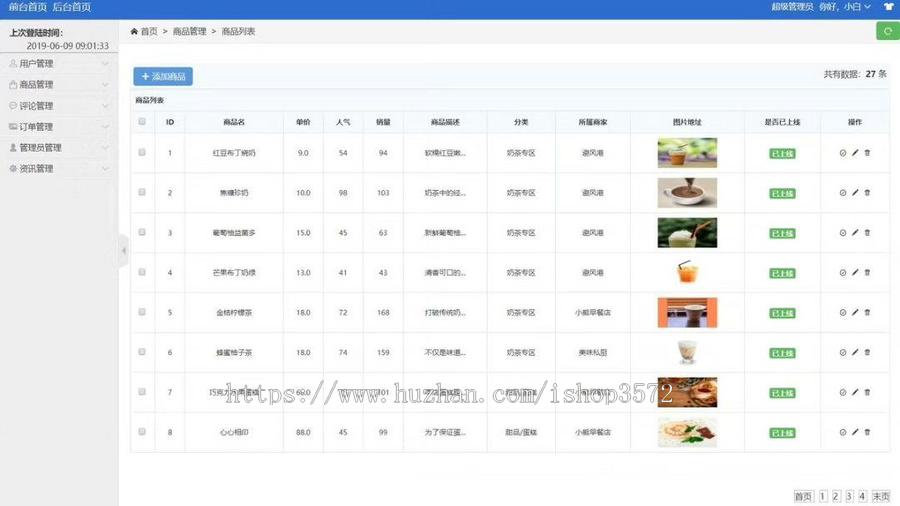Open 后台首页 in top bar

tap(72, 7)
